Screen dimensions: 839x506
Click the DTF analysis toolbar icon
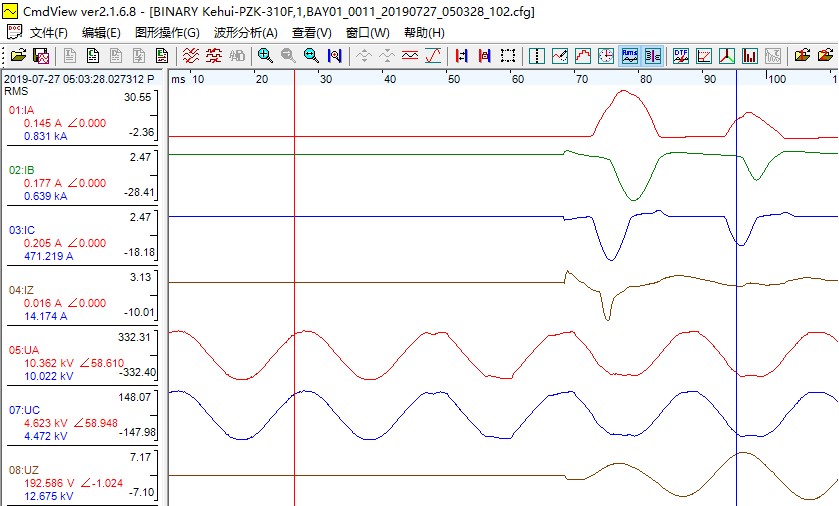point(681,56)
